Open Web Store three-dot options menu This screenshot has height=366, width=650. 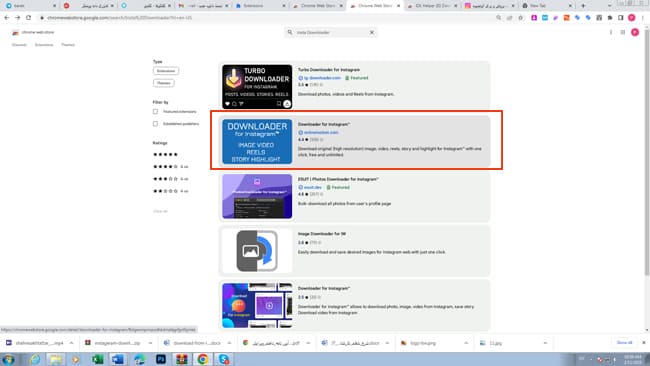click(x=611, y=32)
